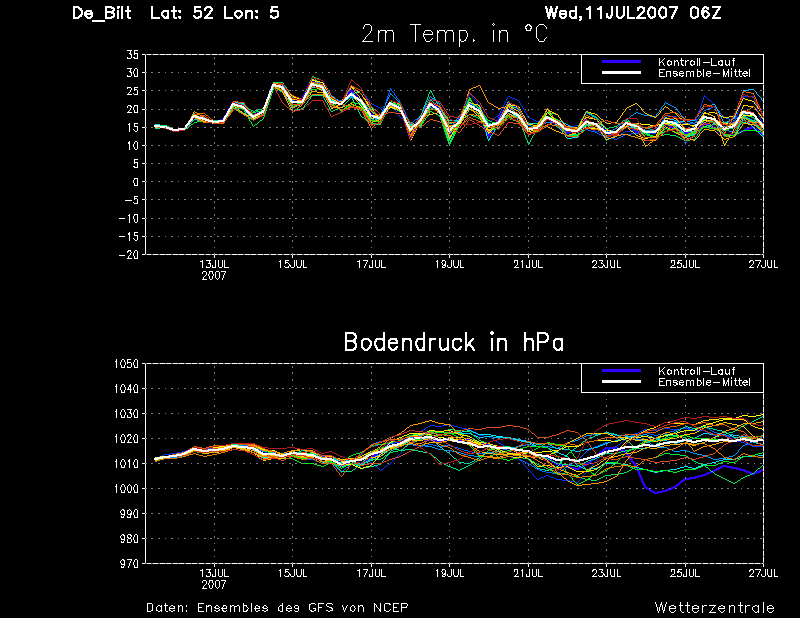
Task: Click the Wetterzentrale credit text
Action: pos(714,608)
